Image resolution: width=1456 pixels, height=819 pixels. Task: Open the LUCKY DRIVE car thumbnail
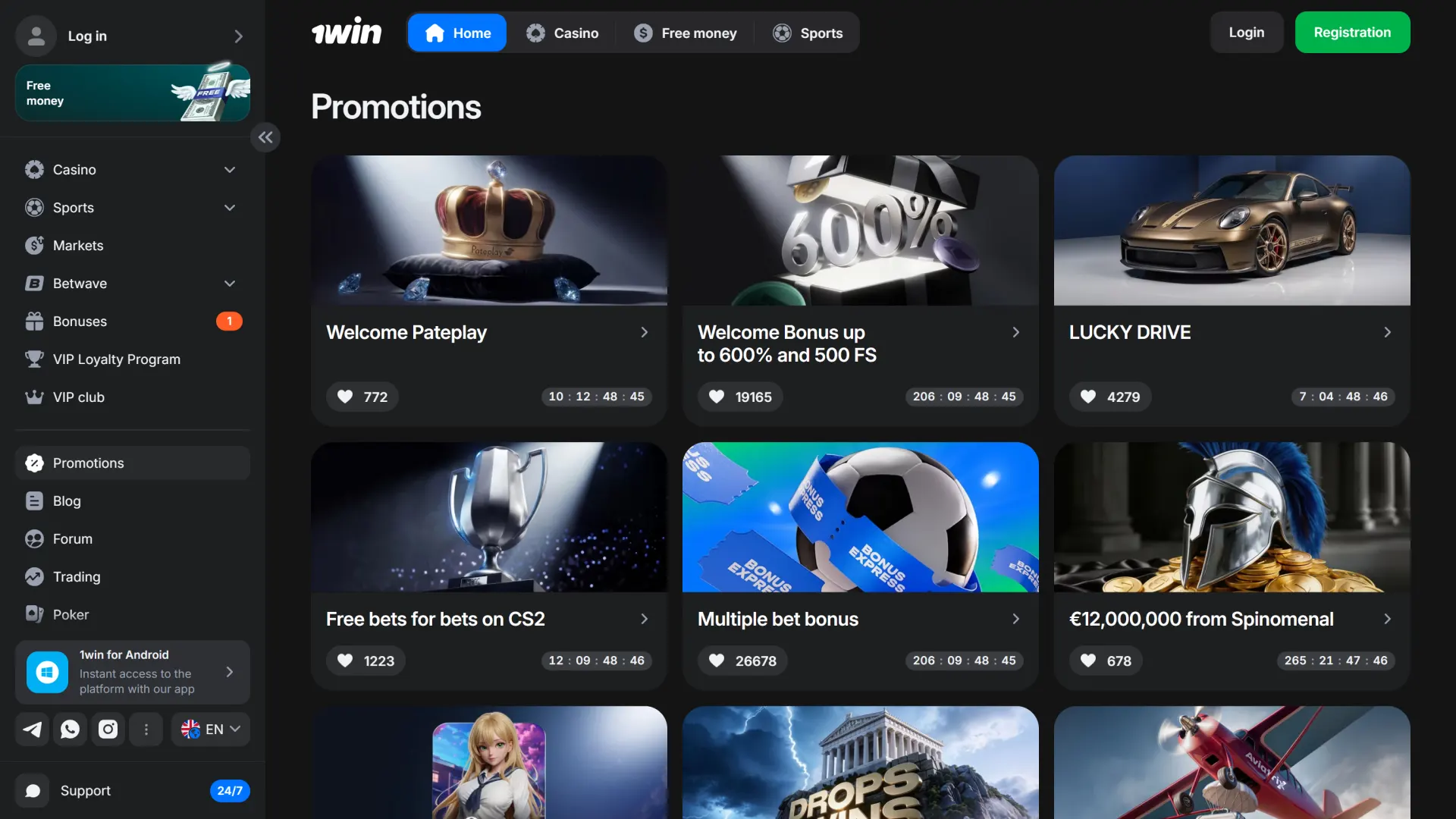(x=1232, y=231)
